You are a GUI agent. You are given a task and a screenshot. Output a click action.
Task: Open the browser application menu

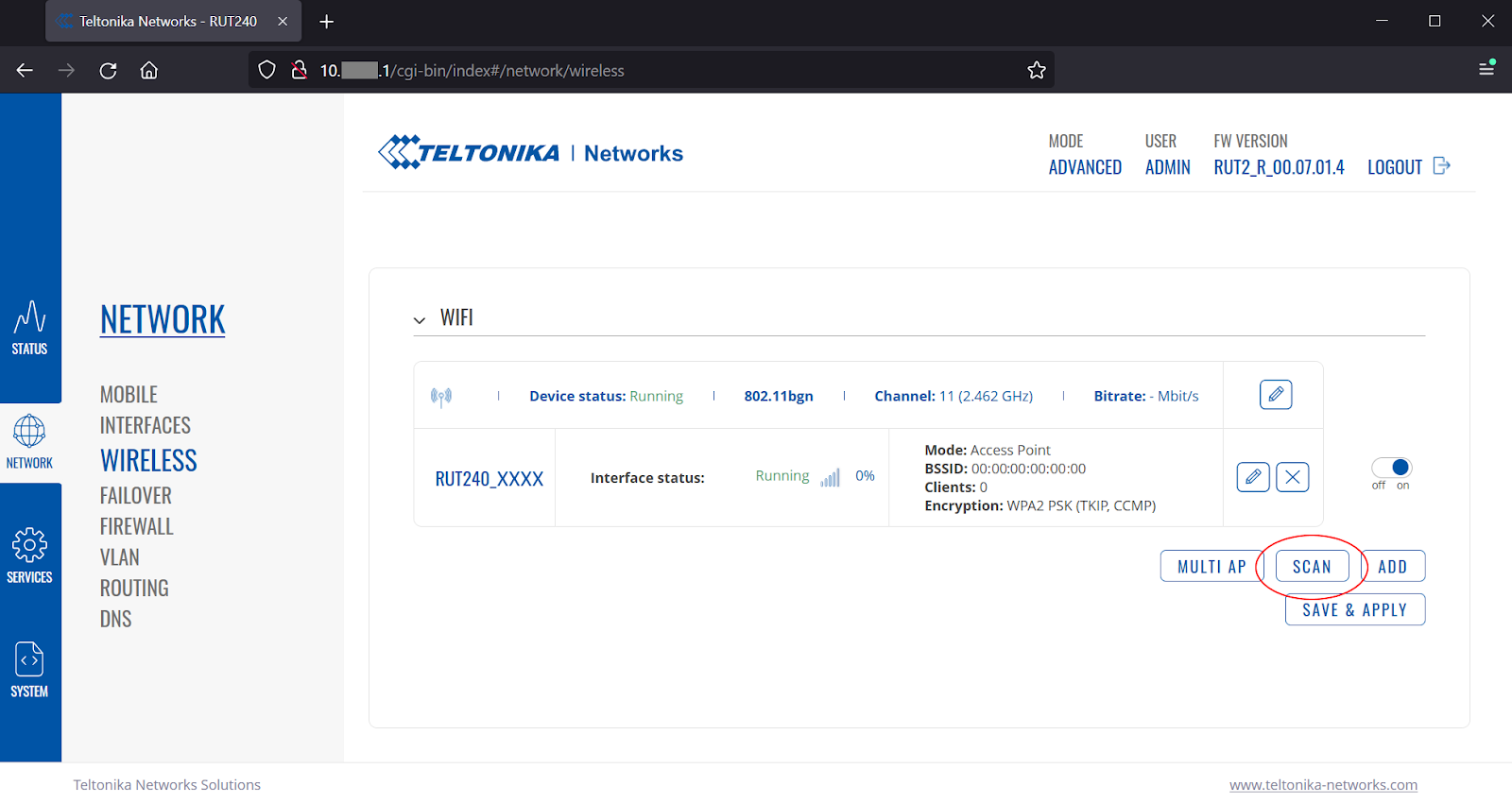pyautogui.click(x=1486, y=69)
